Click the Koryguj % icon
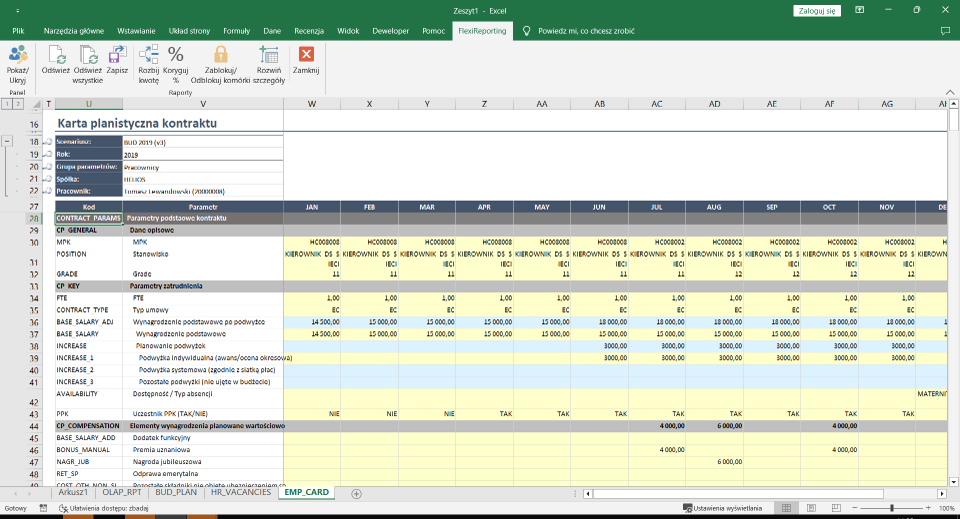The height and width of the screenshot is (519, 960). tap(176, 55)
